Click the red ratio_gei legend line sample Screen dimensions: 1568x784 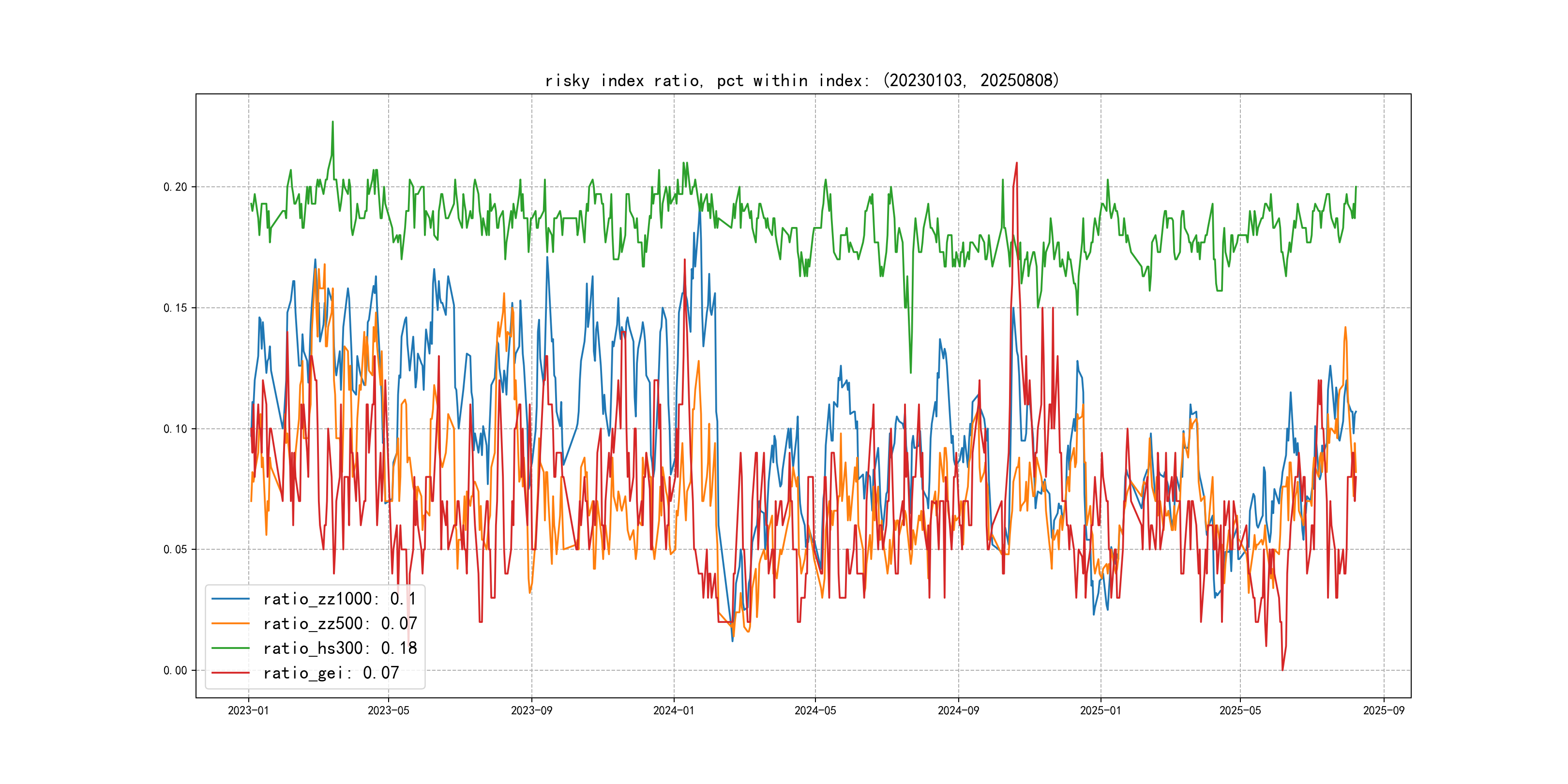click(x=230, y=673)
